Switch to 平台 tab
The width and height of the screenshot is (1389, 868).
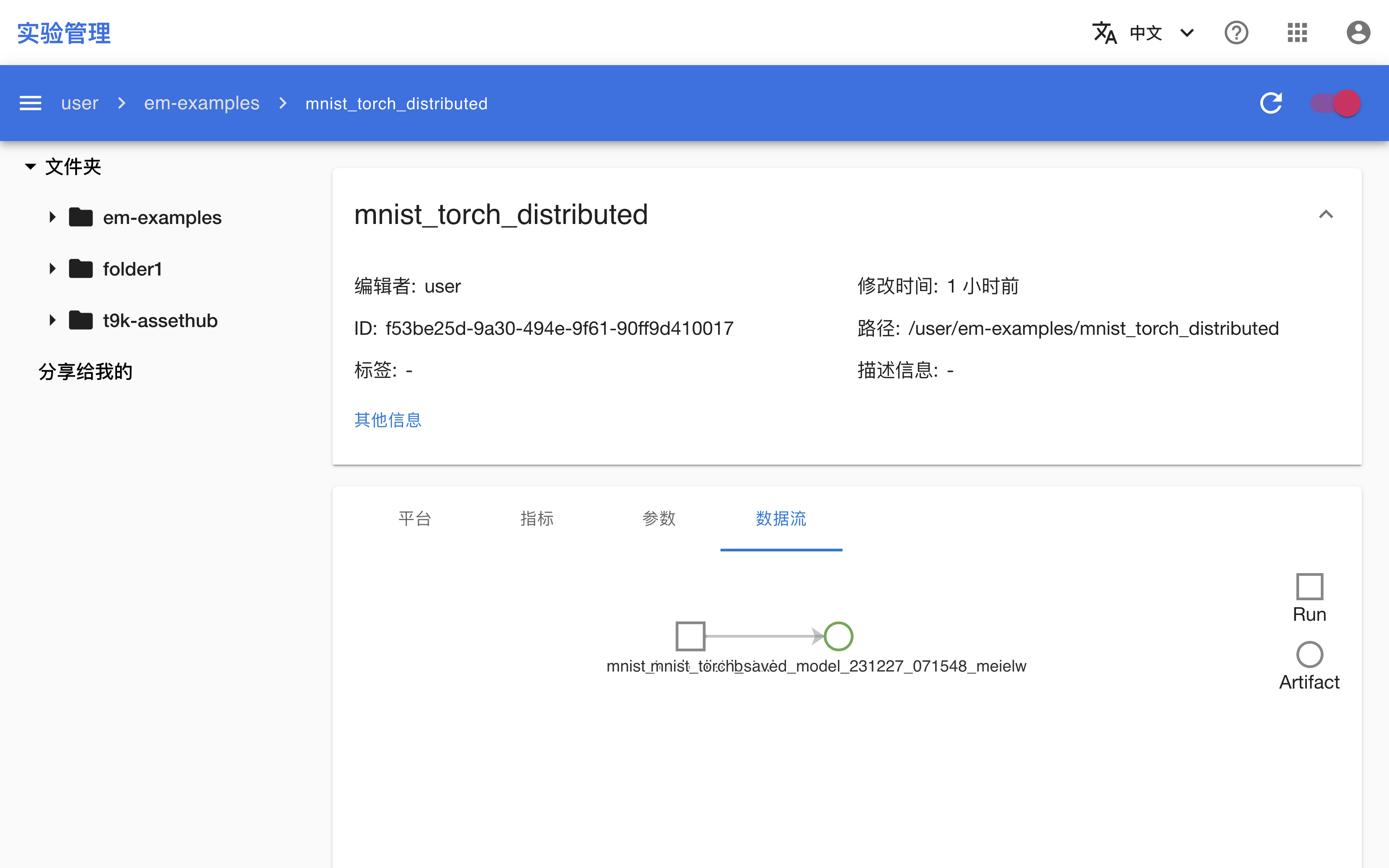(x=415, y=518)
